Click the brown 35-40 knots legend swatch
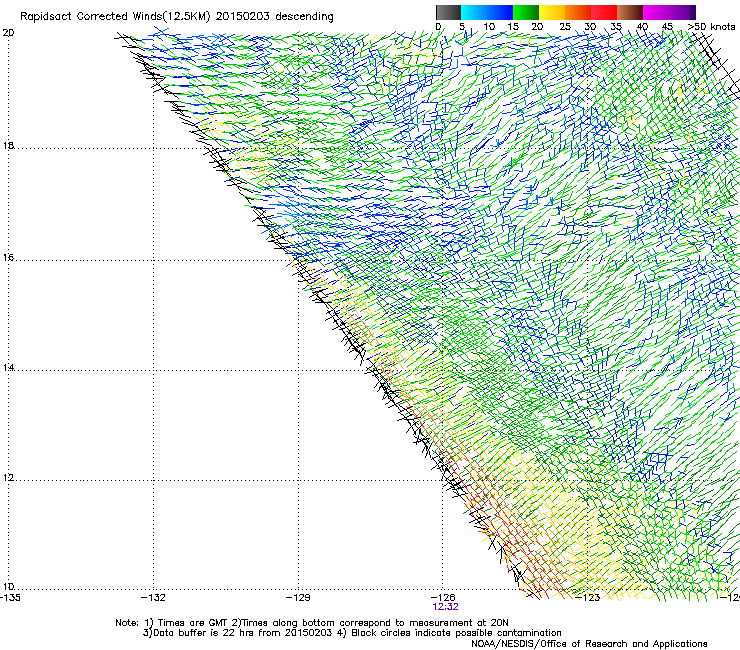This screenshot has height=650, width=740. [x=630, y=12]
